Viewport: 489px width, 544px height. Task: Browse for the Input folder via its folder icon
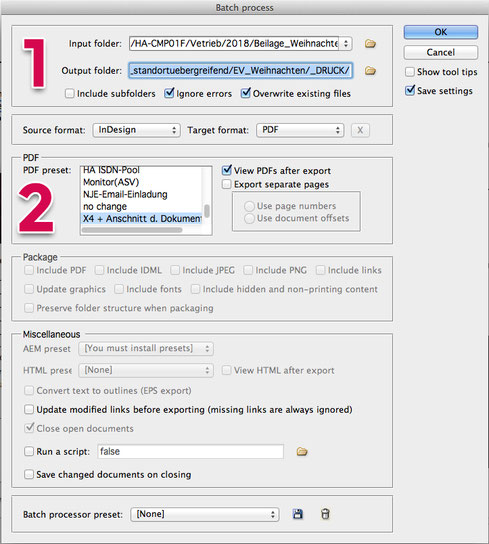point(370,44)
